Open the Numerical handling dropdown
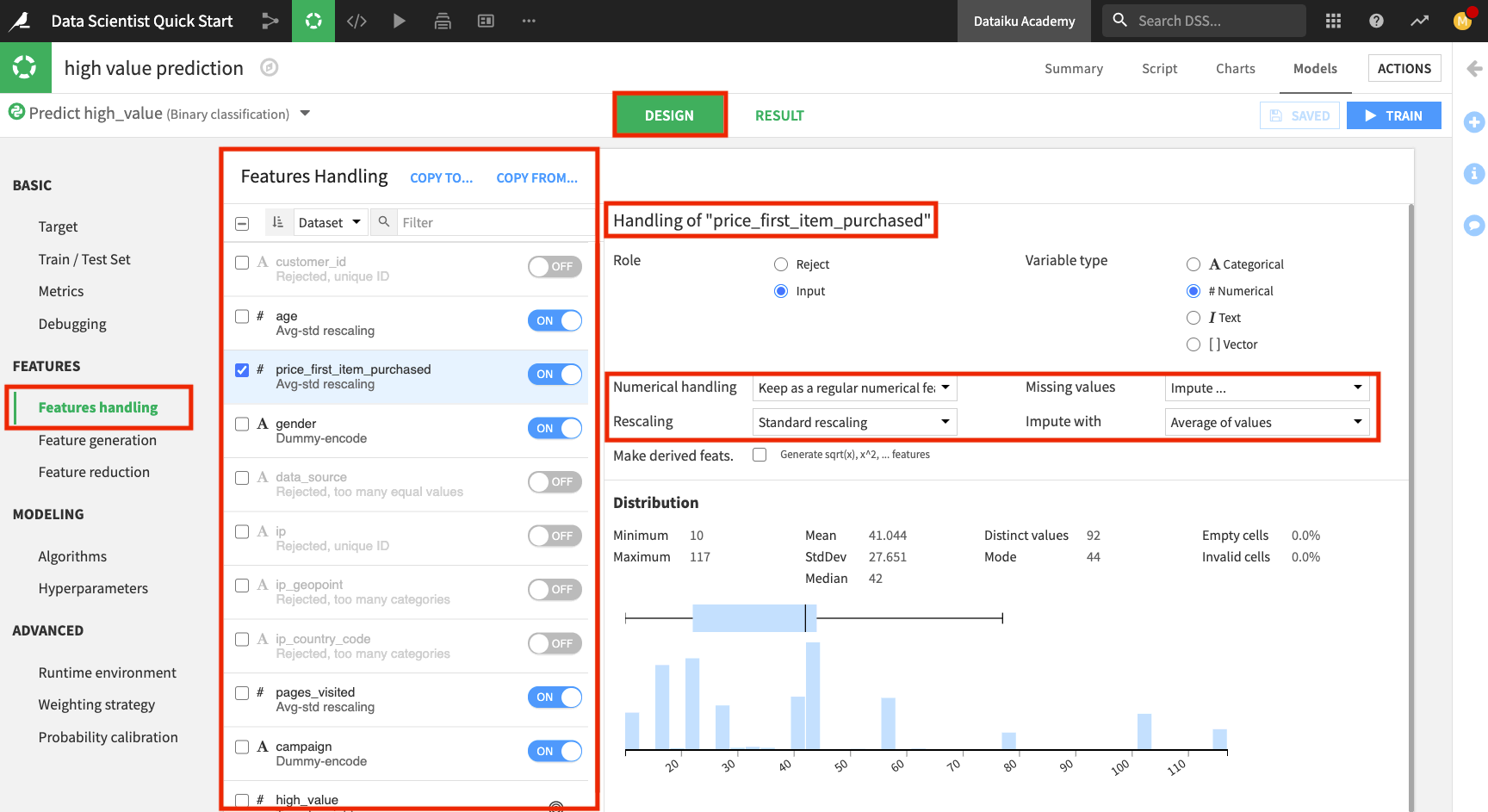Viewport: 1488px width, 812px height. [855, 388]
